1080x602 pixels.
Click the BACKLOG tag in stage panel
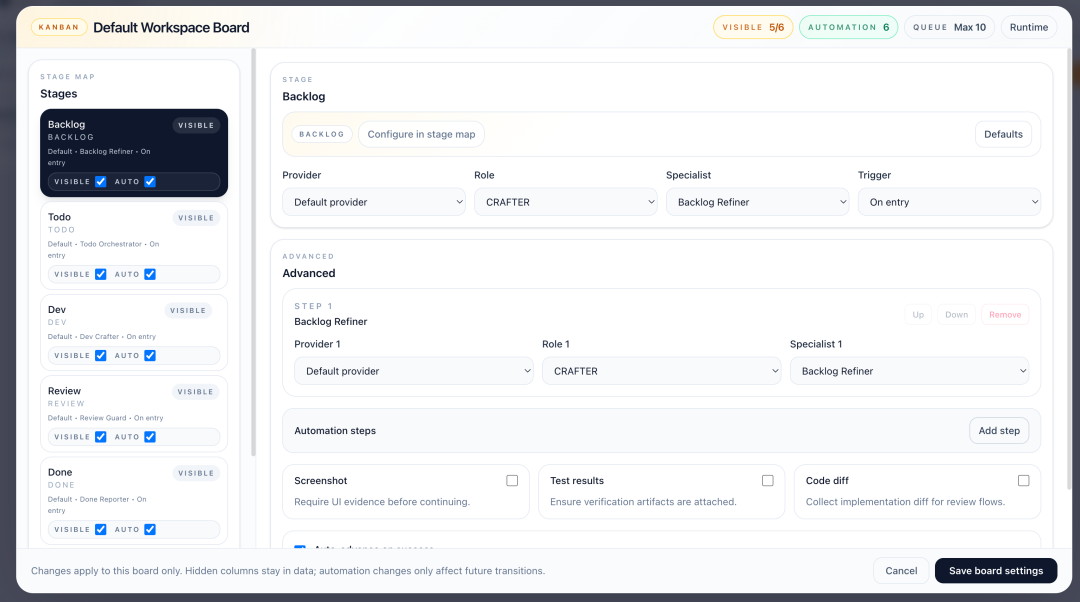322,134
